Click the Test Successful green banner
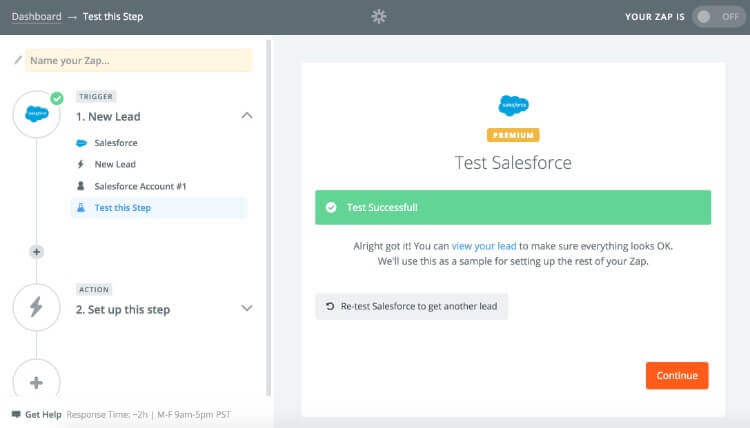Viewport: 750px width, 428px height. tap(513, 208)
